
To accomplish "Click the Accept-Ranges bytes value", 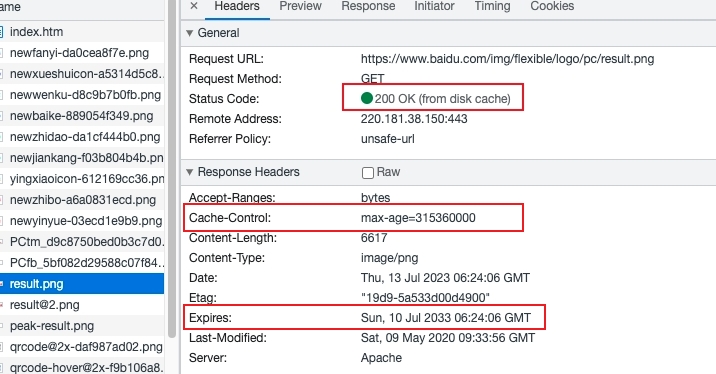I will pyautogui.click(x=375, y=198).
